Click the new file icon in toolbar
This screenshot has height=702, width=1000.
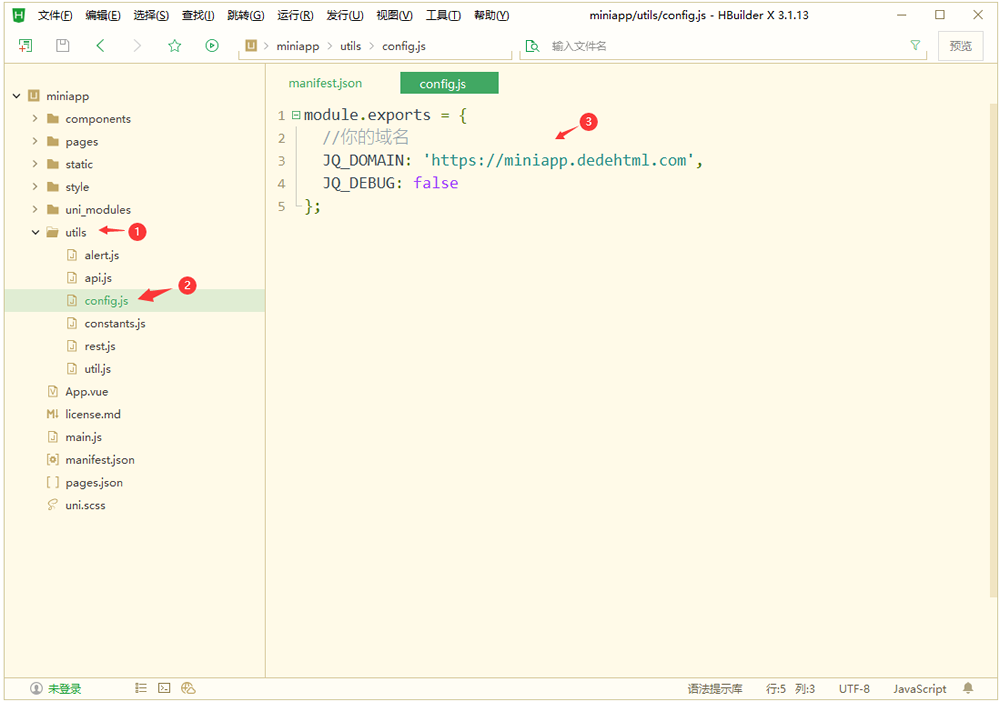(x=25, y=46)
